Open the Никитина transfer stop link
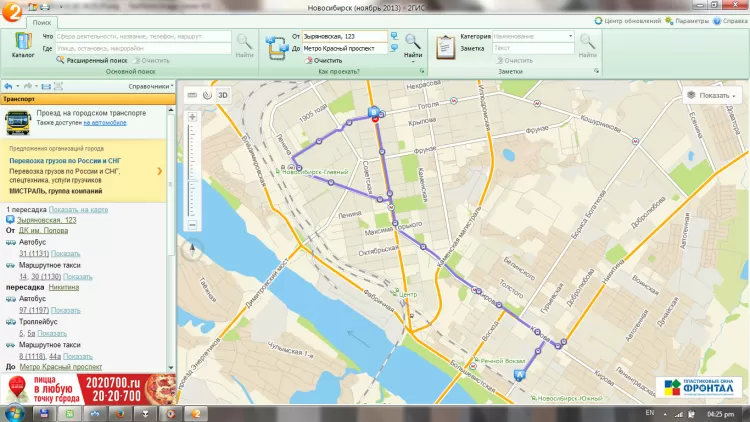Image resolution: width=750 pixels, height=422 pixels. tap(64, 287)
